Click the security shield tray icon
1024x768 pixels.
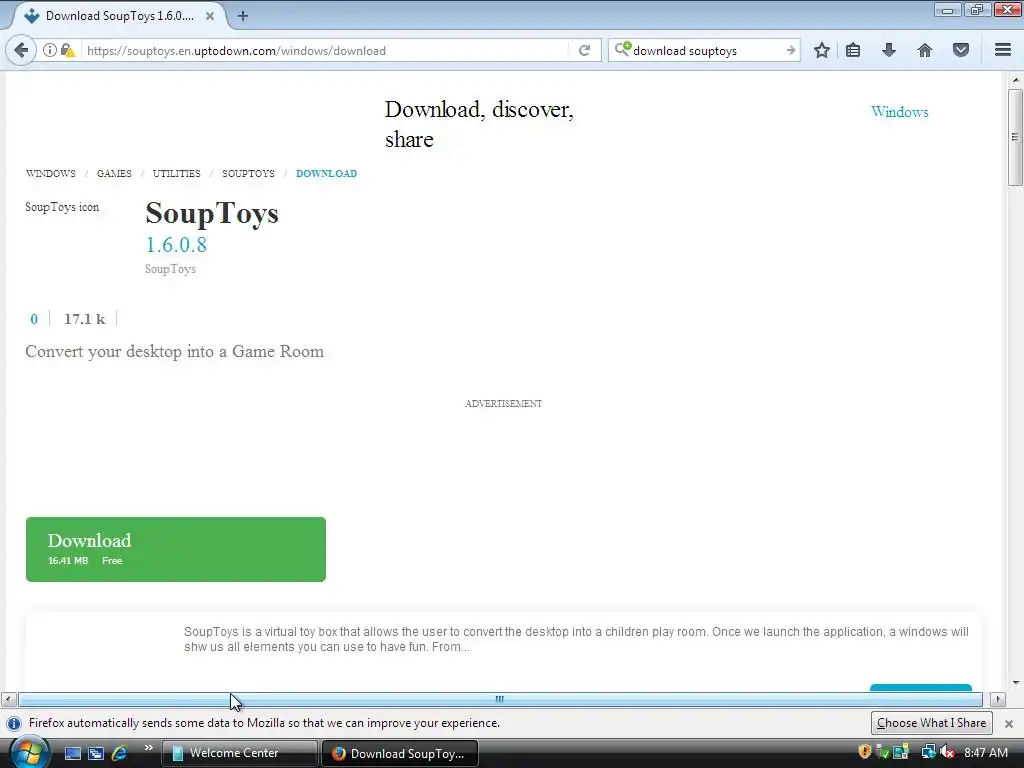pyautogui.click(x=864, y=752)
